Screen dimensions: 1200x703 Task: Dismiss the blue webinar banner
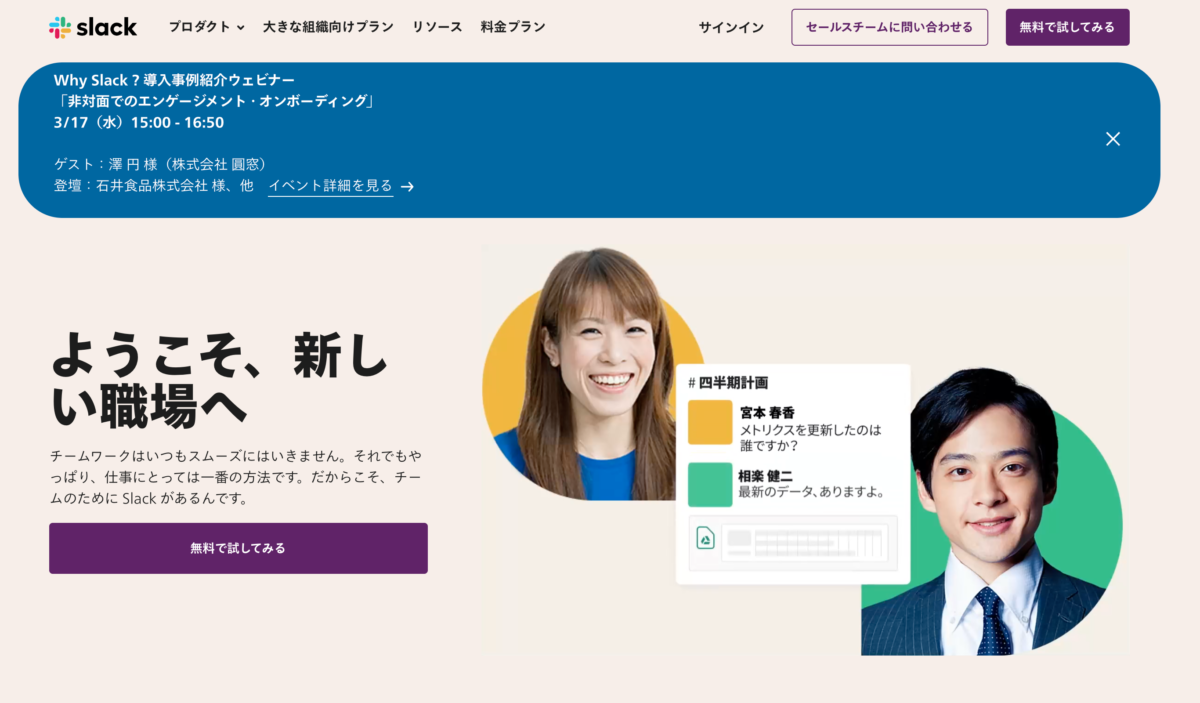[x=1113, y=139]
